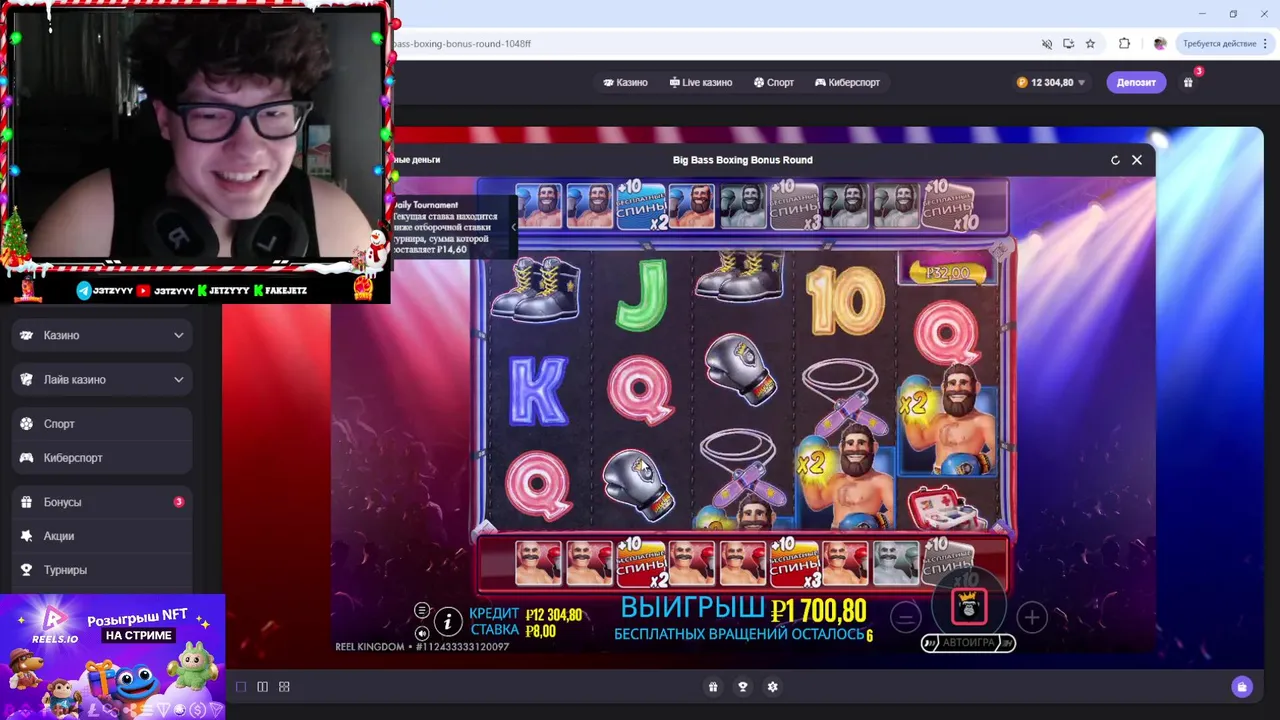This screenshot has width=1280, height=720.
Task: Open Live казино in top navigation
Action: tap(701, 82)
